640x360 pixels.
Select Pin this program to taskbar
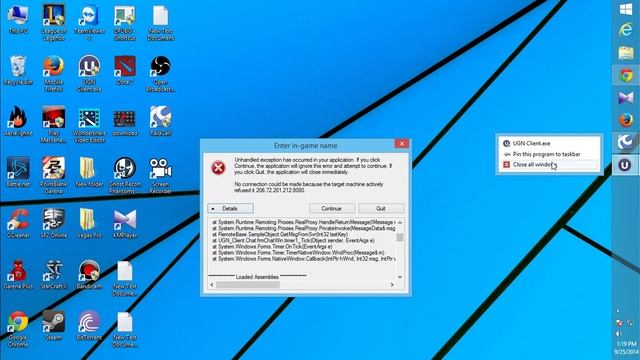click(x=549, y=154)
